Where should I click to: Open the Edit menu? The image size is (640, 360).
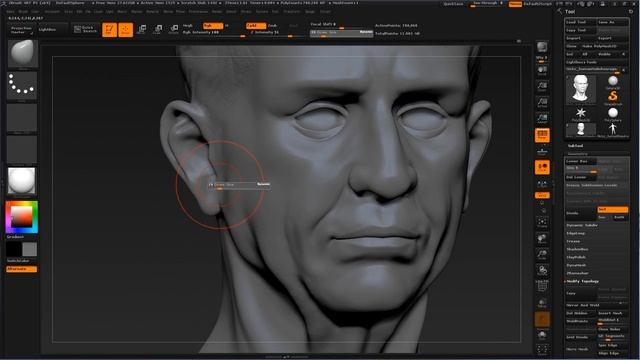pyautogui.click(x=79, y=12)
